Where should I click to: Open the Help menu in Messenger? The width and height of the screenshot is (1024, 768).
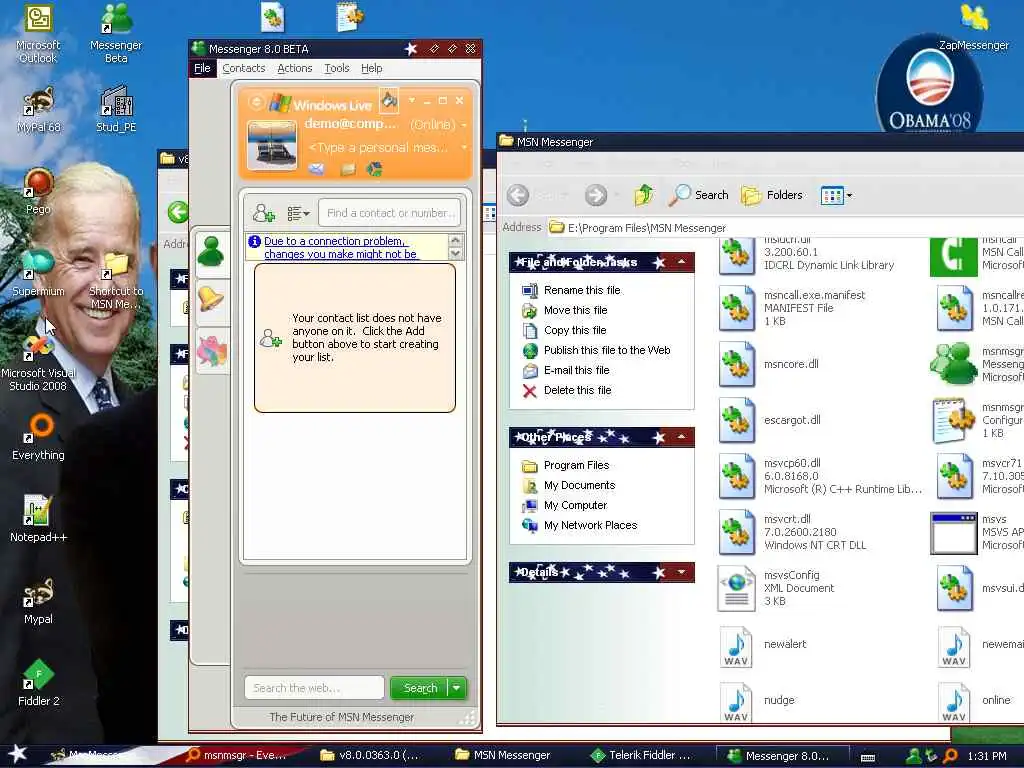click(x=372, y=68)
